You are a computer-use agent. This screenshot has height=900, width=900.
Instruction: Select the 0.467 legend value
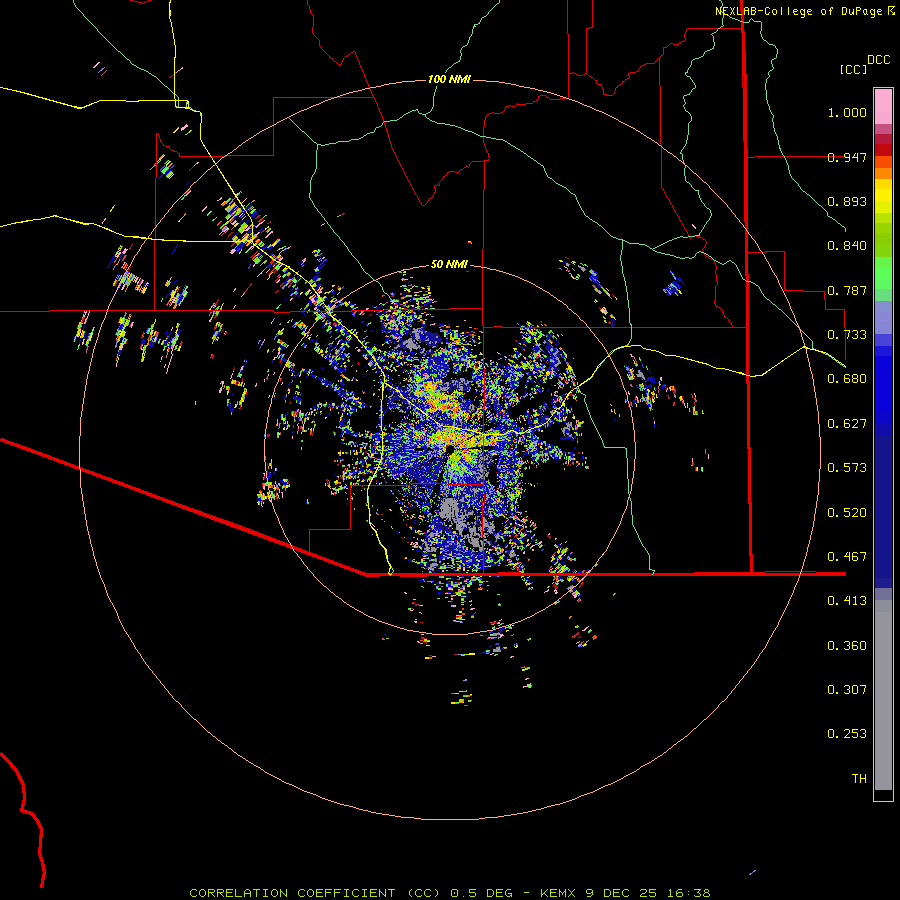tap(847, 557)
